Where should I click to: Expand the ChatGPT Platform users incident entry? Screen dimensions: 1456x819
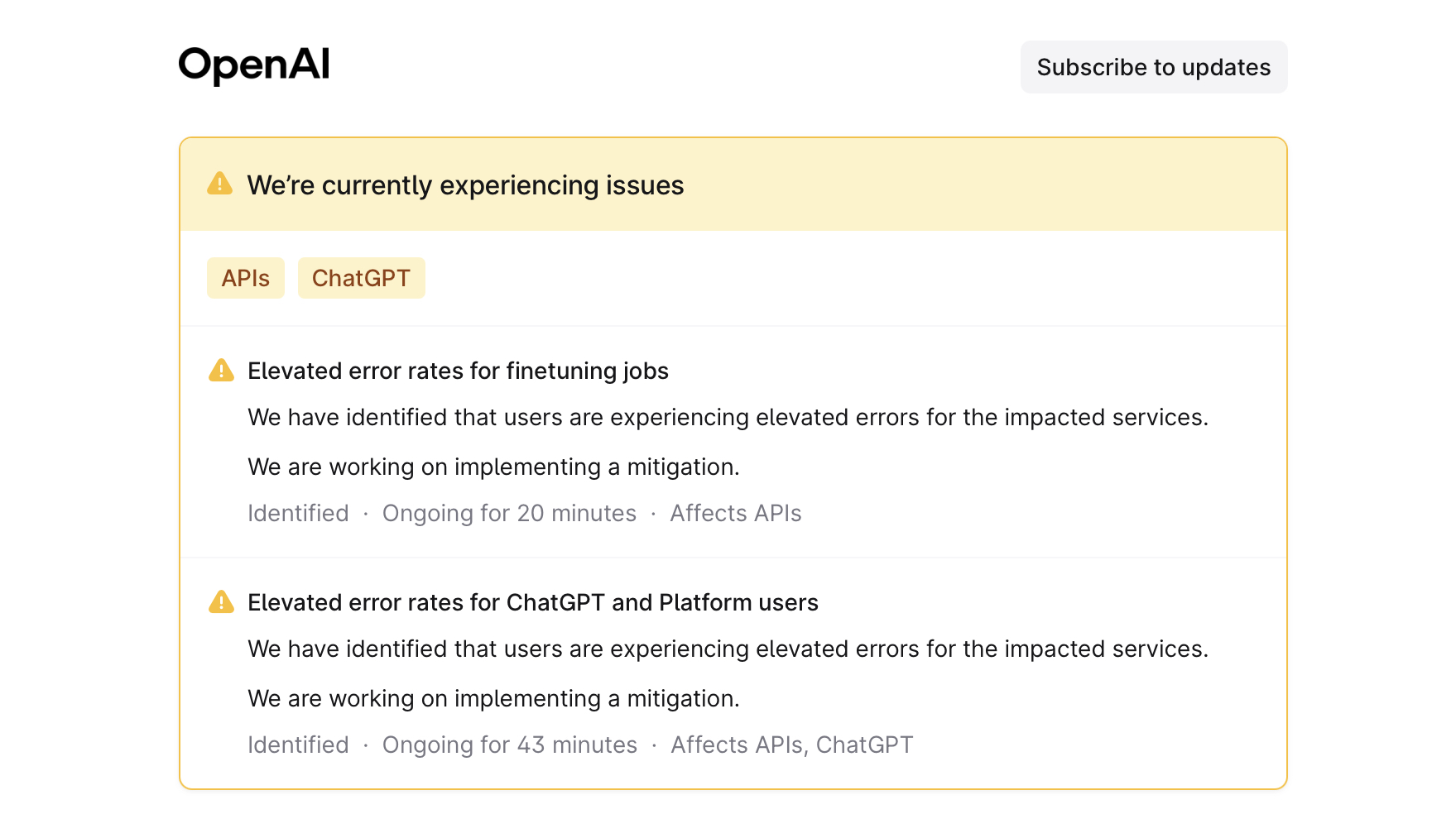532,602
